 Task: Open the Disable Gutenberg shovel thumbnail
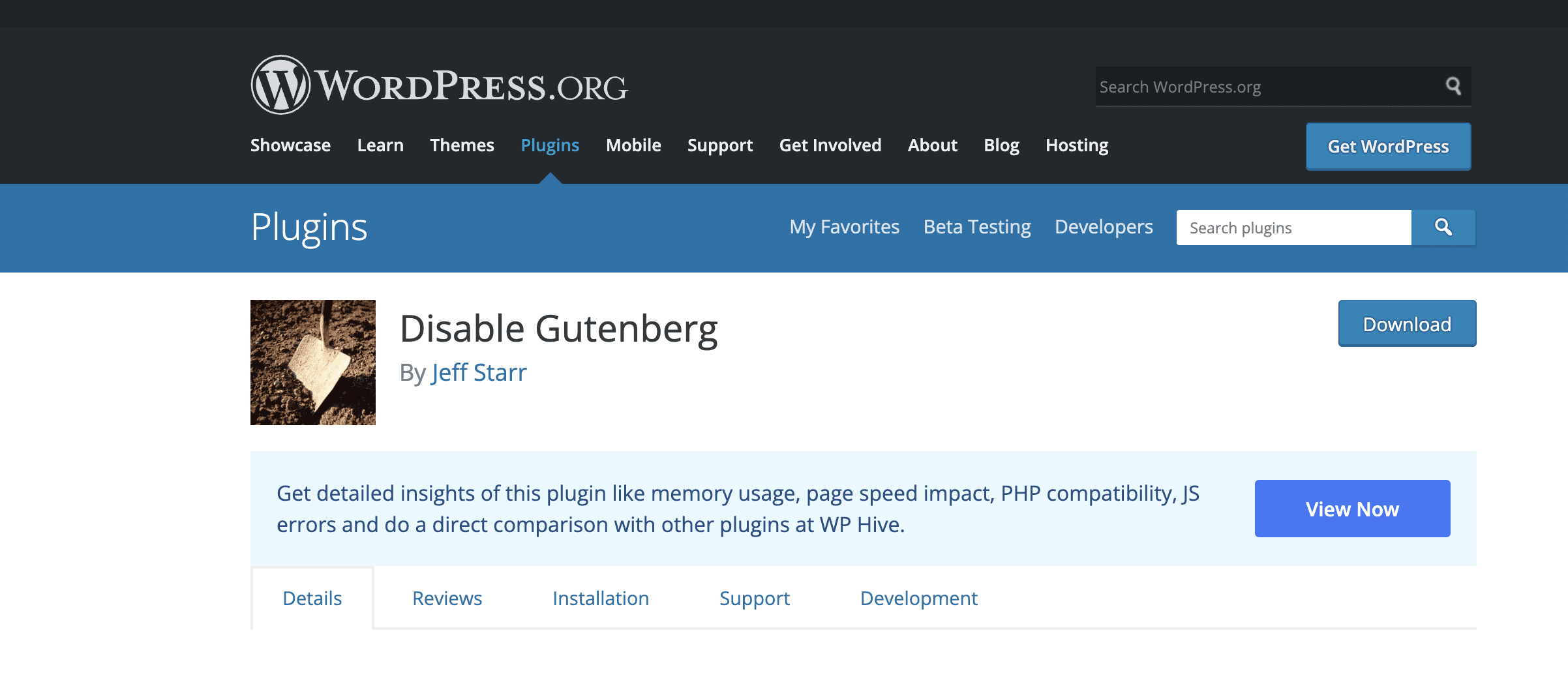313,363
